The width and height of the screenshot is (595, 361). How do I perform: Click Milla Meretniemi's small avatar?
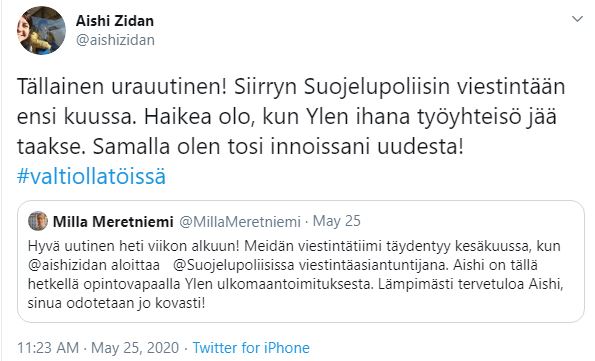(38, 221)
